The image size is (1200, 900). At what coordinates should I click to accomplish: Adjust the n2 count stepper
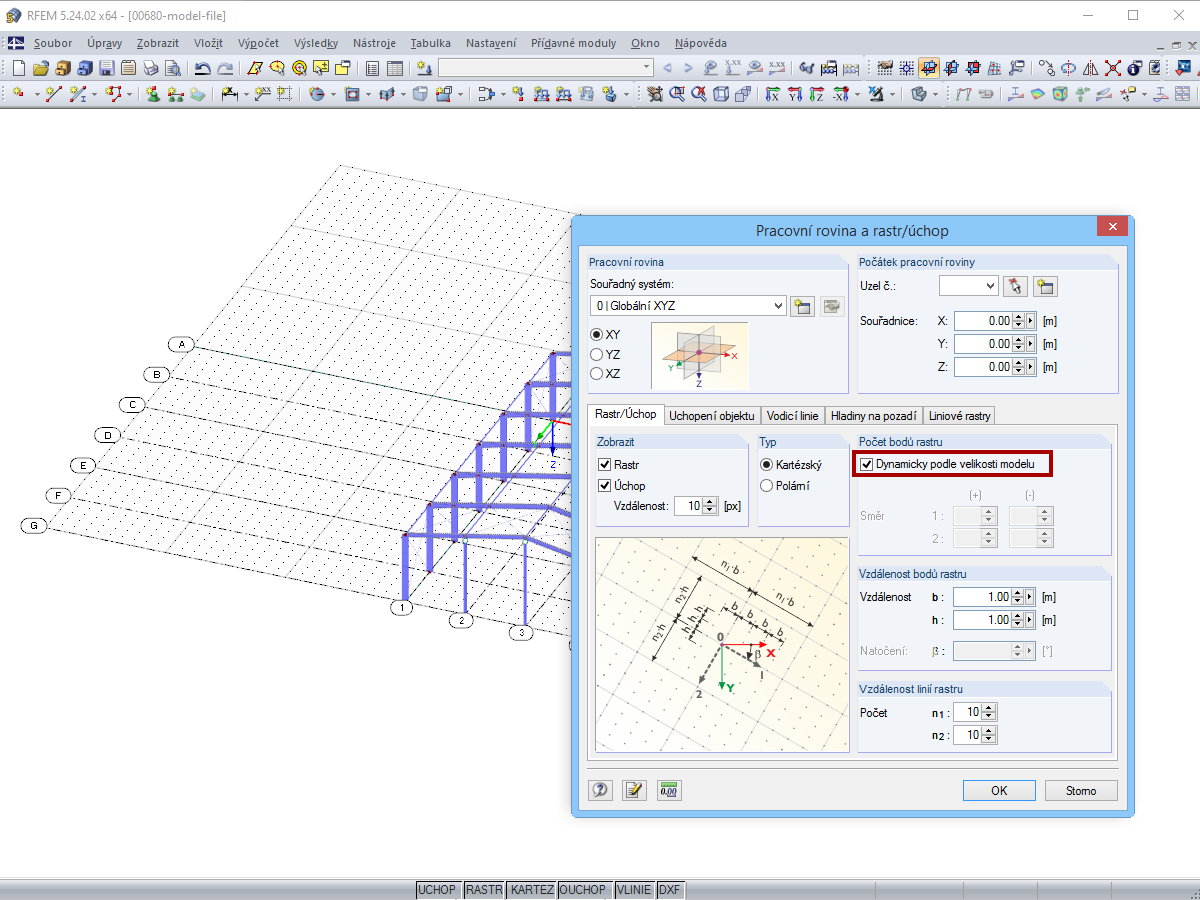(x=989, y=735)
